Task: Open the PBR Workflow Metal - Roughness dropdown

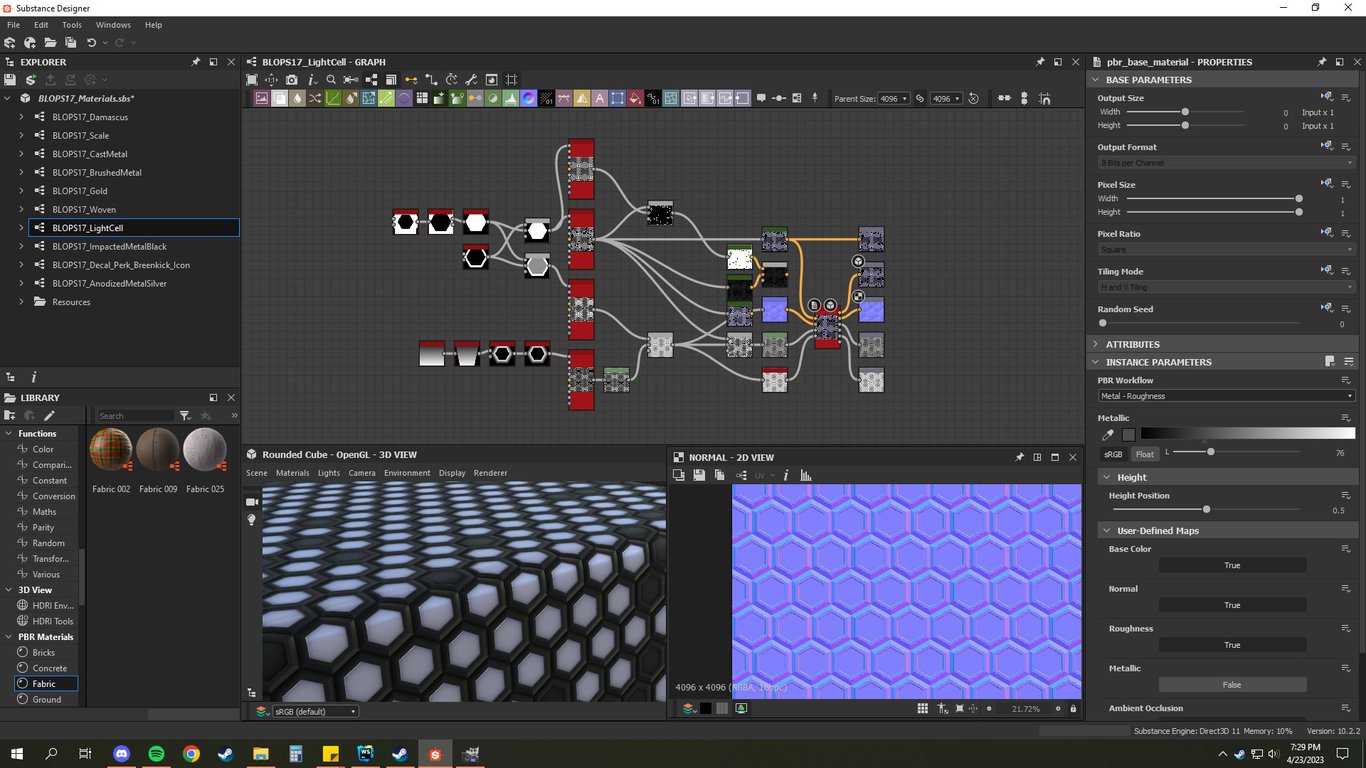Action: [1226, 396]
